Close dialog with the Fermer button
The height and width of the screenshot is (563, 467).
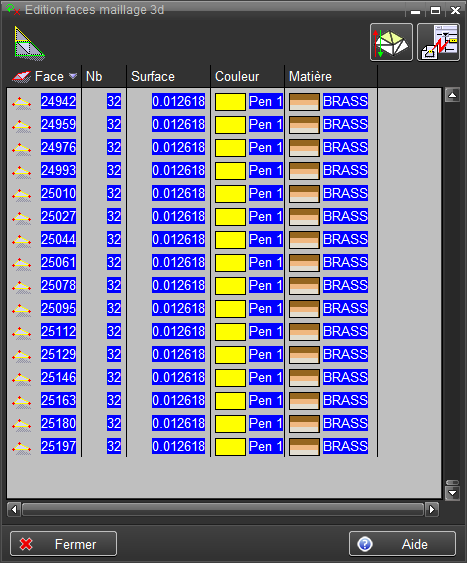pos(64,544)
